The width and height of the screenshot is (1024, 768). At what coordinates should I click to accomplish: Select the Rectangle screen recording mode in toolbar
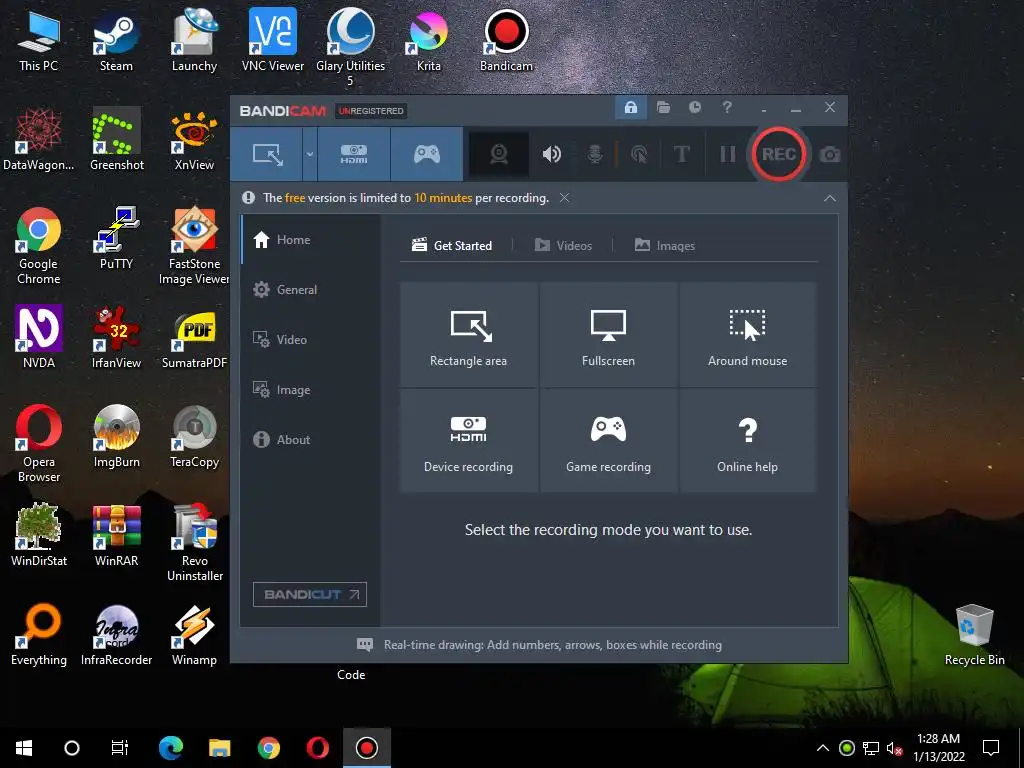267,154
